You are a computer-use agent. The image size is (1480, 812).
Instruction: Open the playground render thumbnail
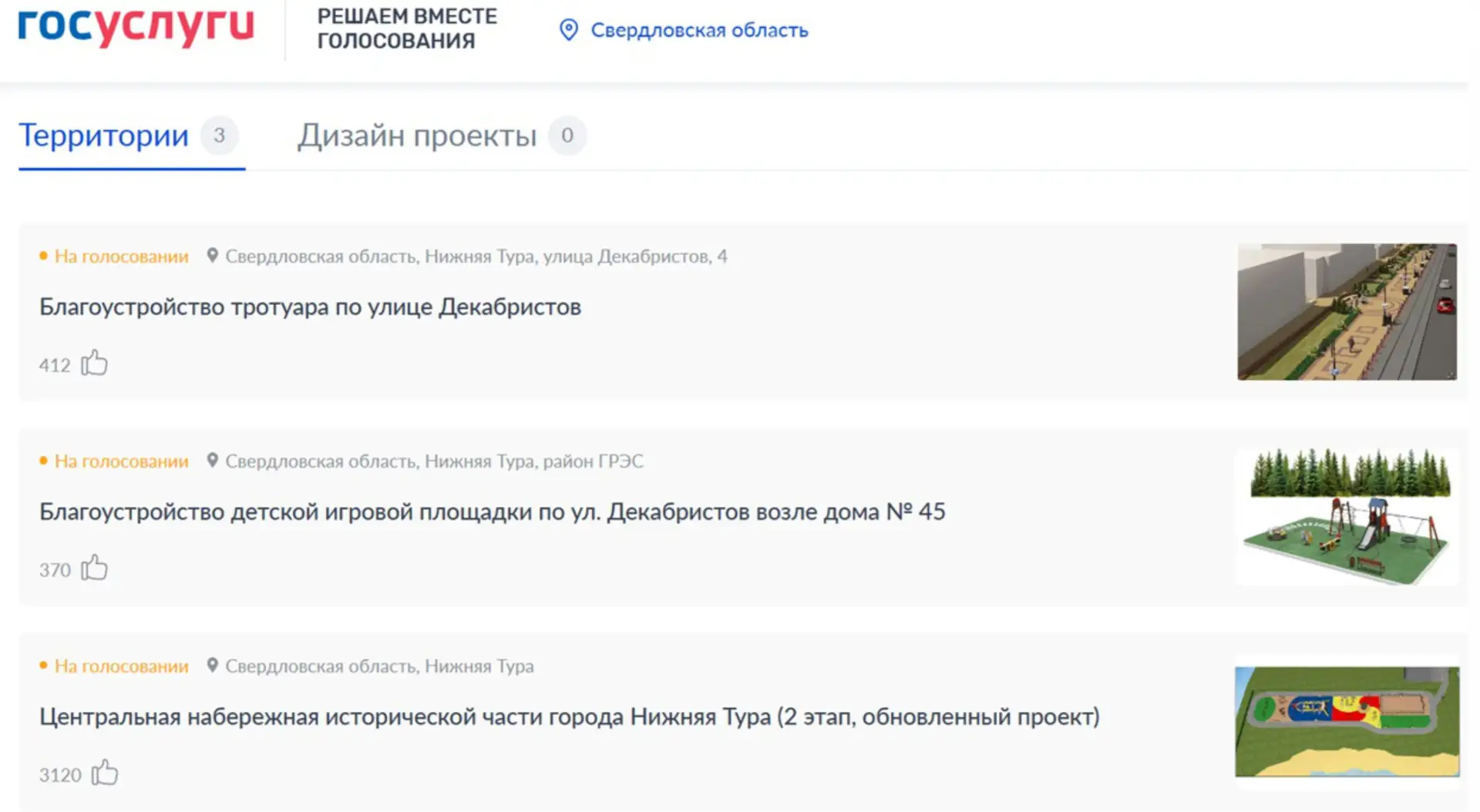click(1347, 517)
